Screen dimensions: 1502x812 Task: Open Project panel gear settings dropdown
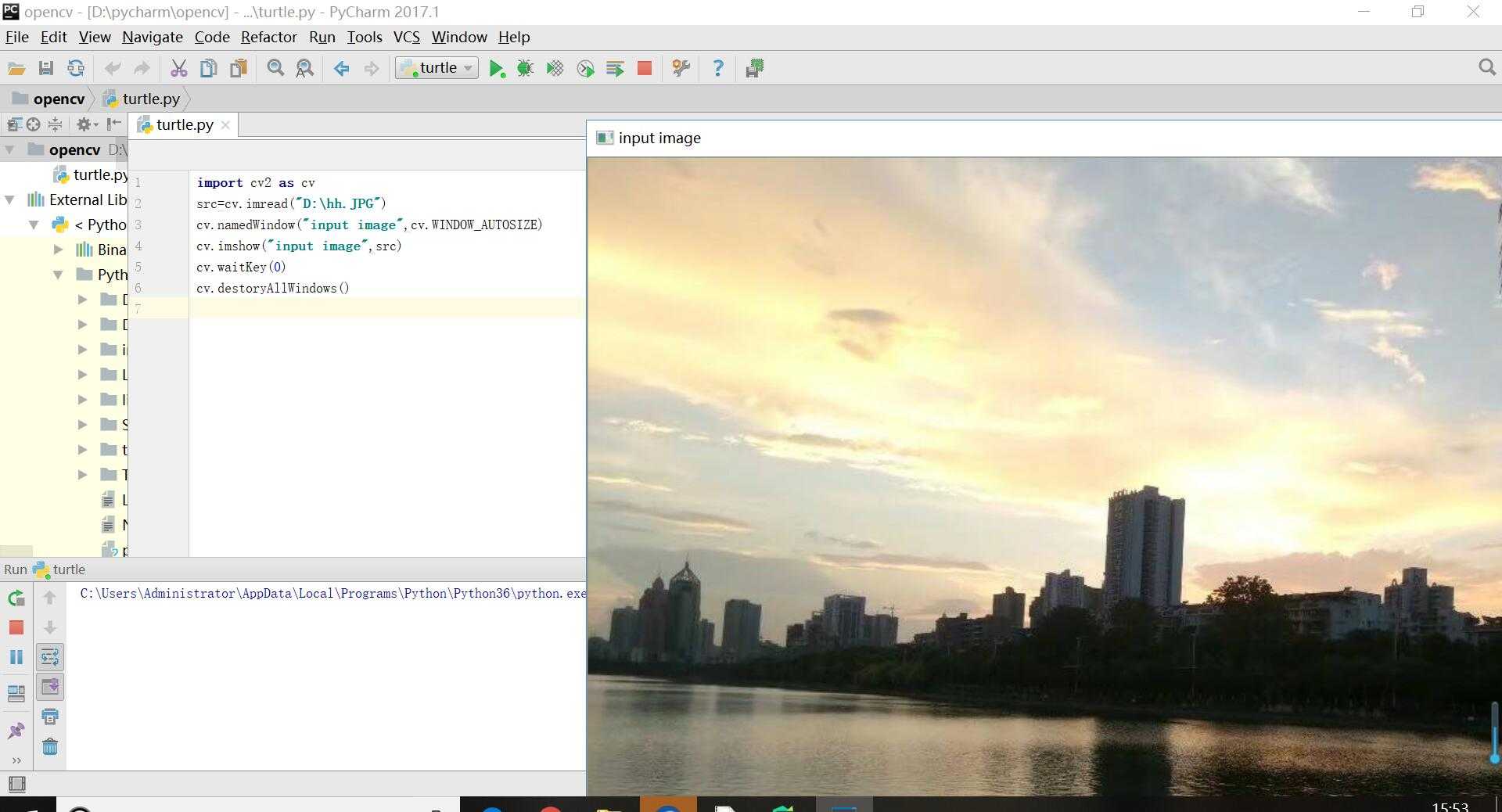pos(87,124)
